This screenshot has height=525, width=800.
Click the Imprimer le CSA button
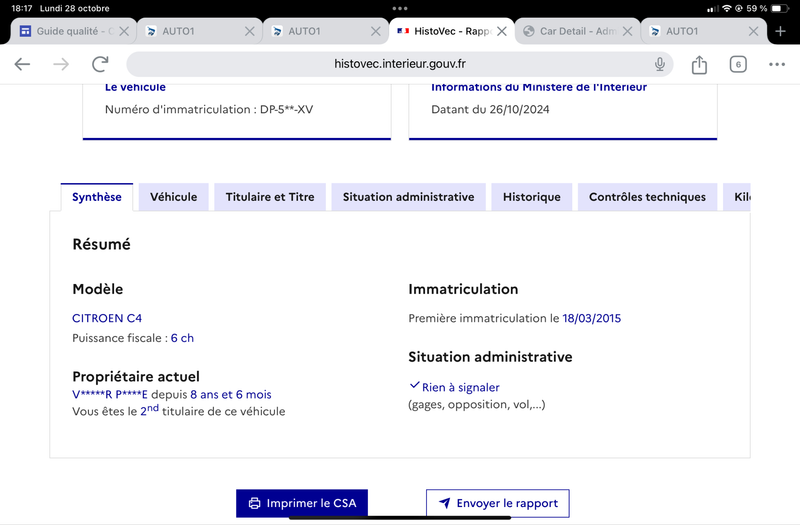[302, 503]
